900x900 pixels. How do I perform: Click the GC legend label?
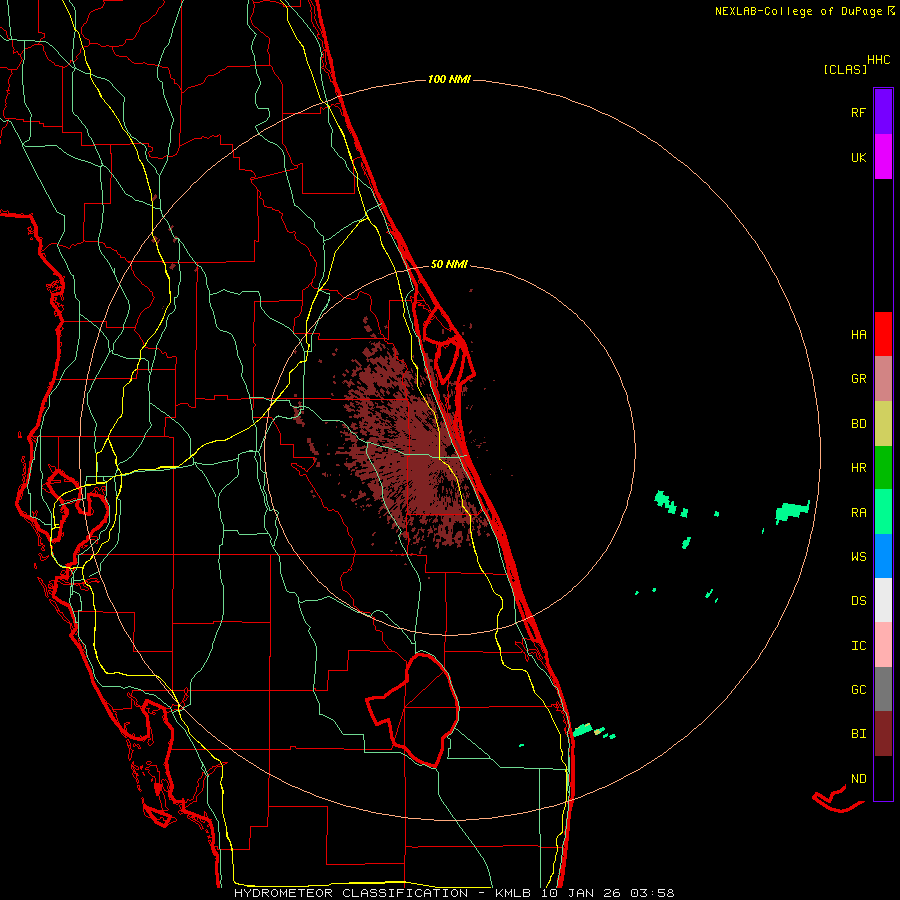point(858,690)
